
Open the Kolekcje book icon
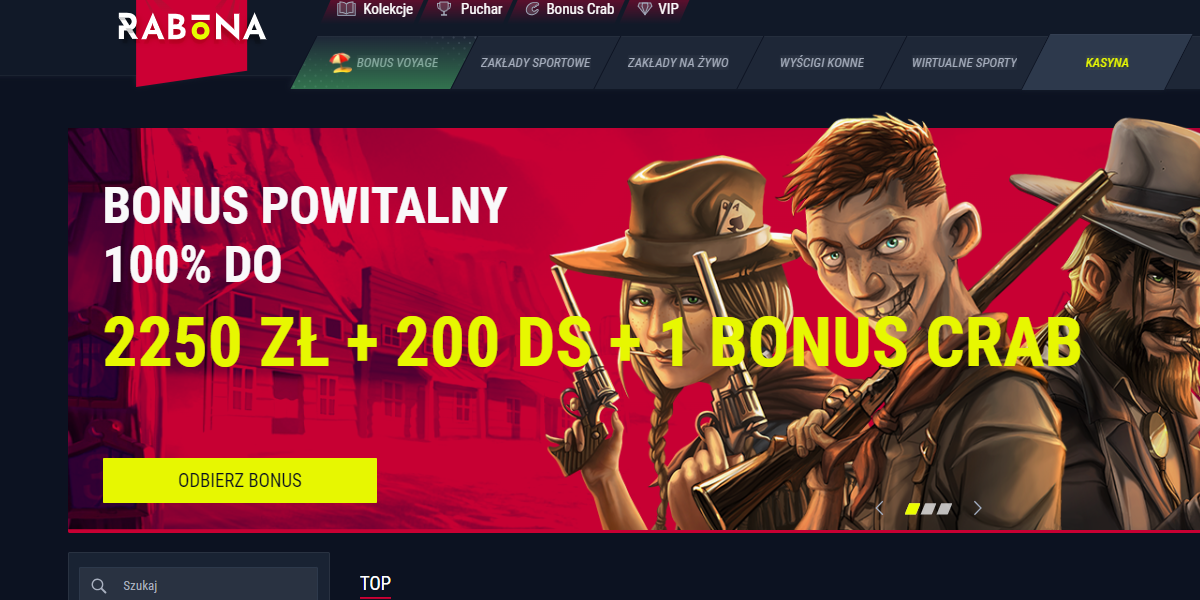[x=347, y=9]
